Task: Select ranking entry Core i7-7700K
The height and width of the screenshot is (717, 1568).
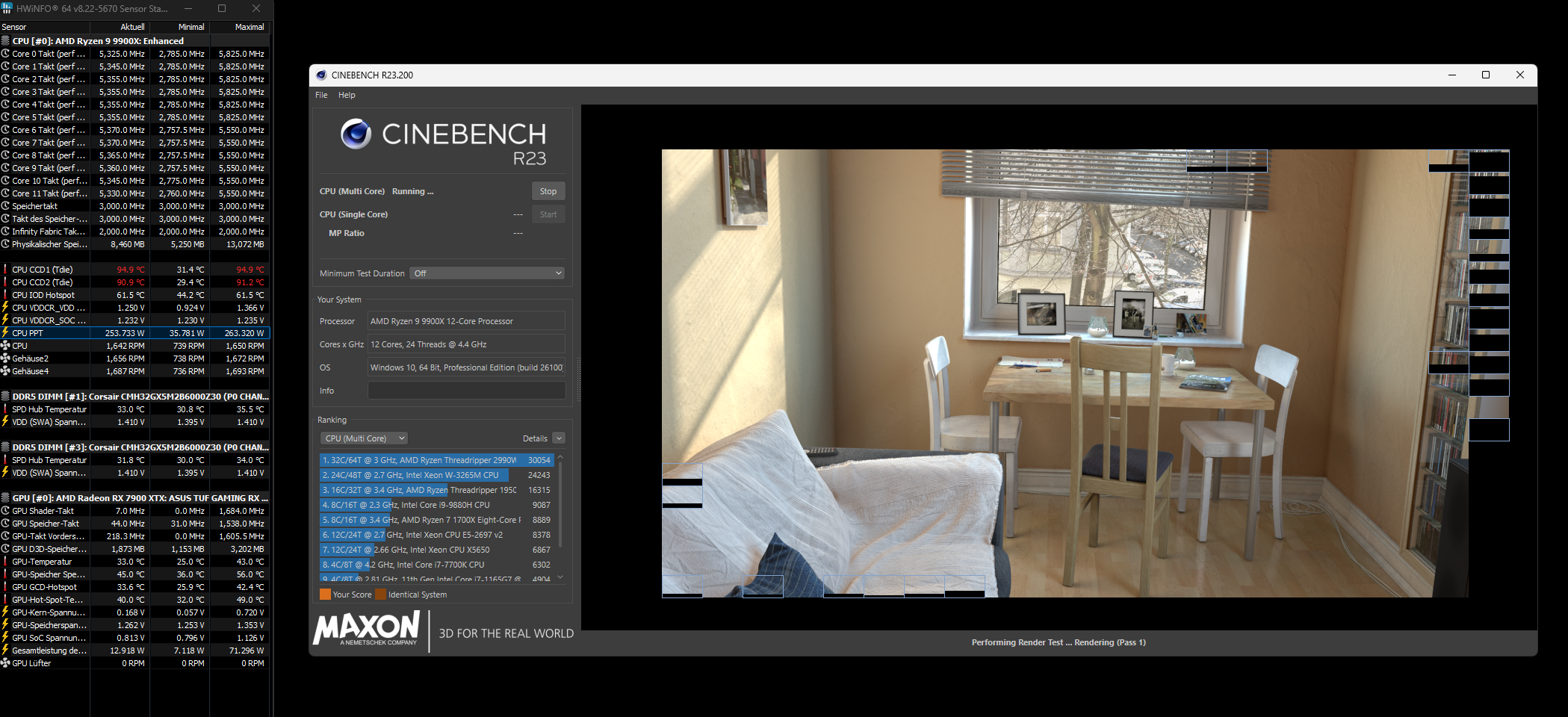Action: point(436,565)
